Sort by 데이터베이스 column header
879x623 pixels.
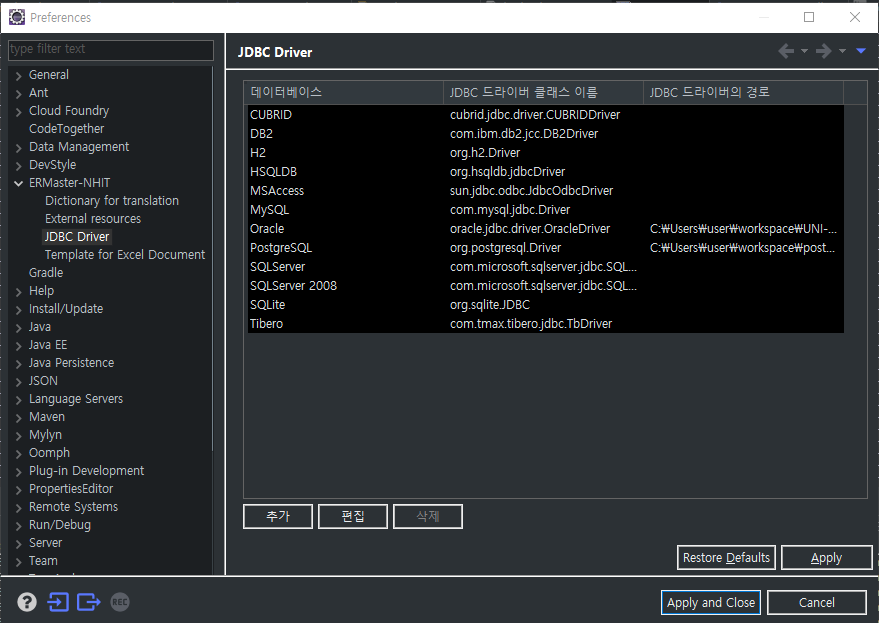tap(343, 92)
